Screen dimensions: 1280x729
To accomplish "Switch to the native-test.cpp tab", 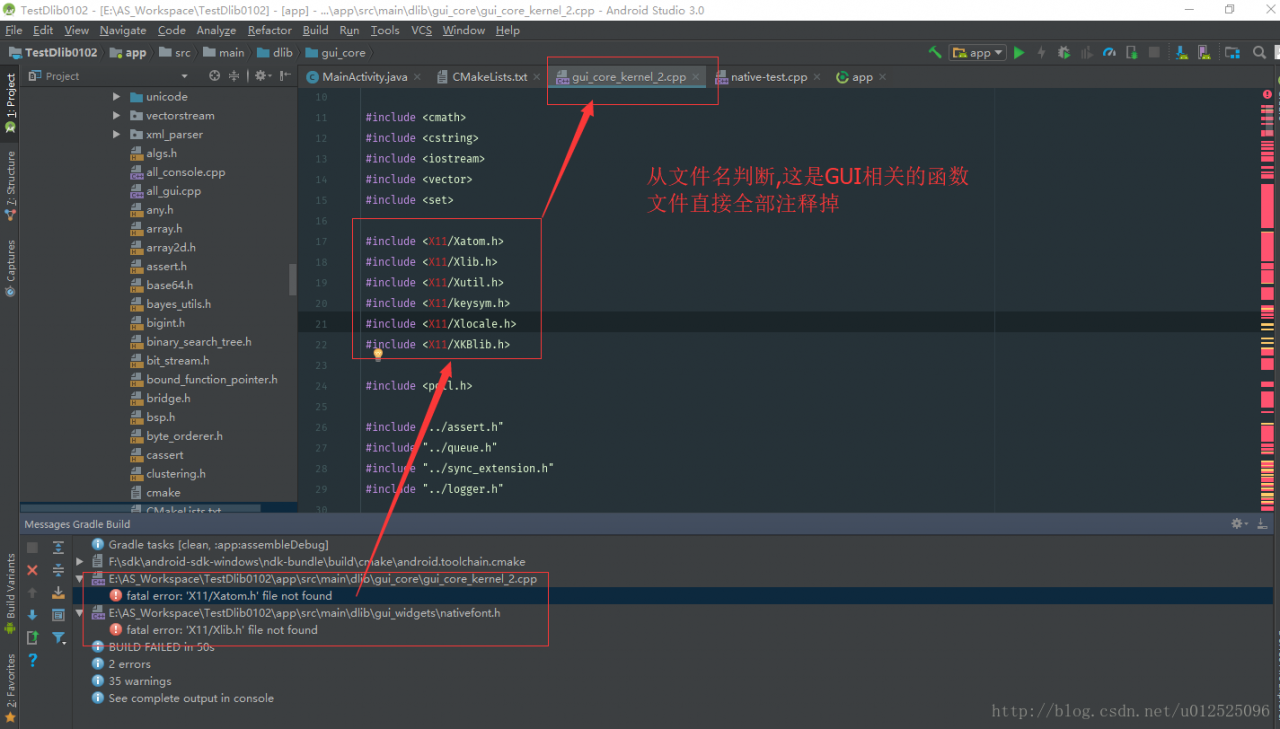I will pos(768,77).
